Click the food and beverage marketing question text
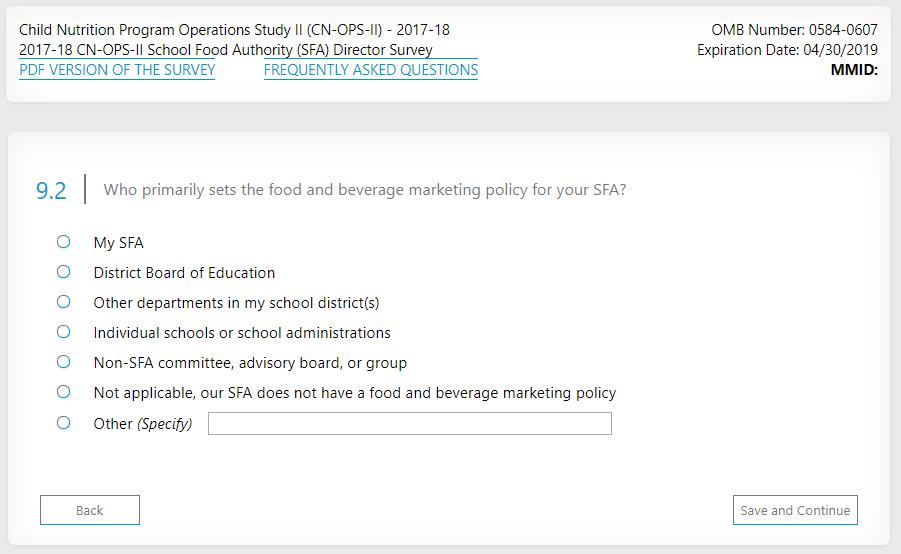 click(365, 190)
